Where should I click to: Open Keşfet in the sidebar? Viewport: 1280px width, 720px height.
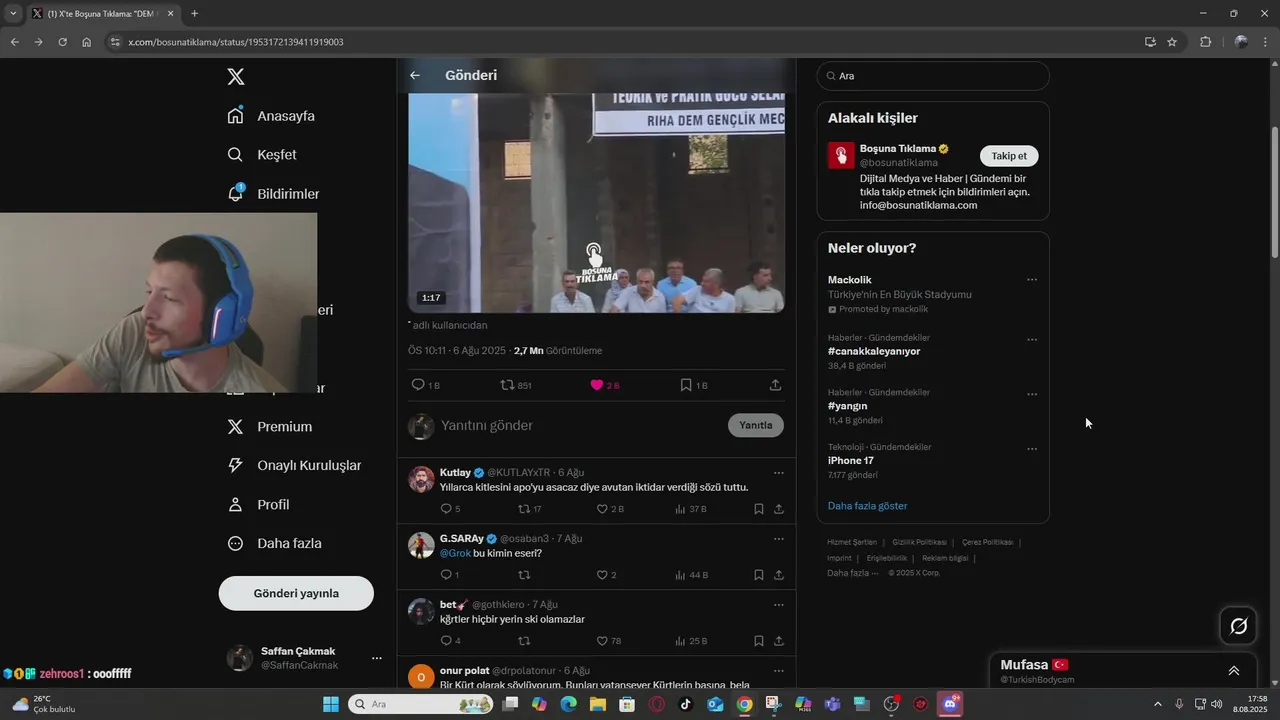click(262, 155)
